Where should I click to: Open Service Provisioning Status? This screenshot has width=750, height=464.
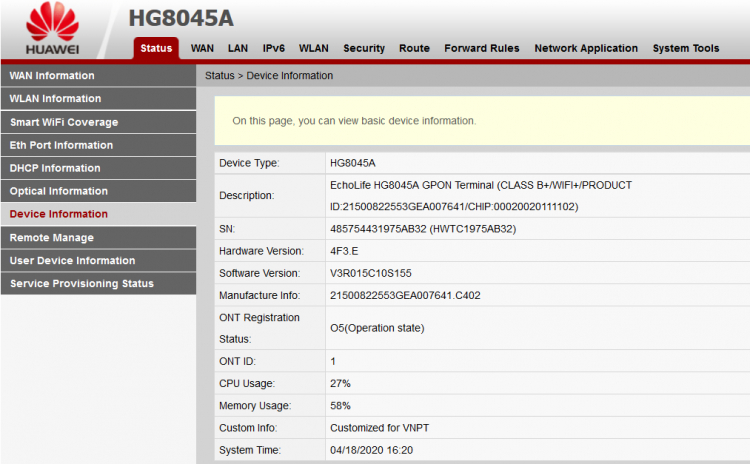[x=99, y=284]
